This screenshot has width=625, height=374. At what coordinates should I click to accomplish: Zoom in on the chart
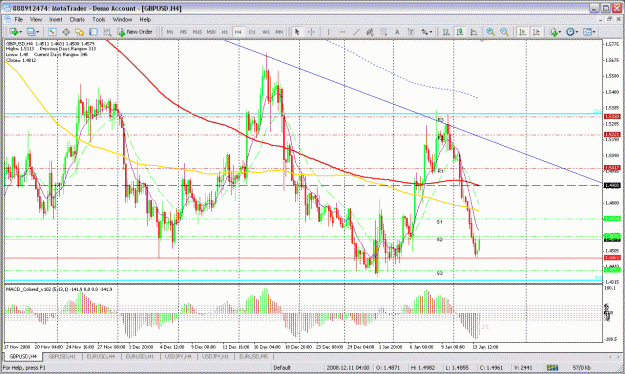pyautogui.click(x=491, y=32)
